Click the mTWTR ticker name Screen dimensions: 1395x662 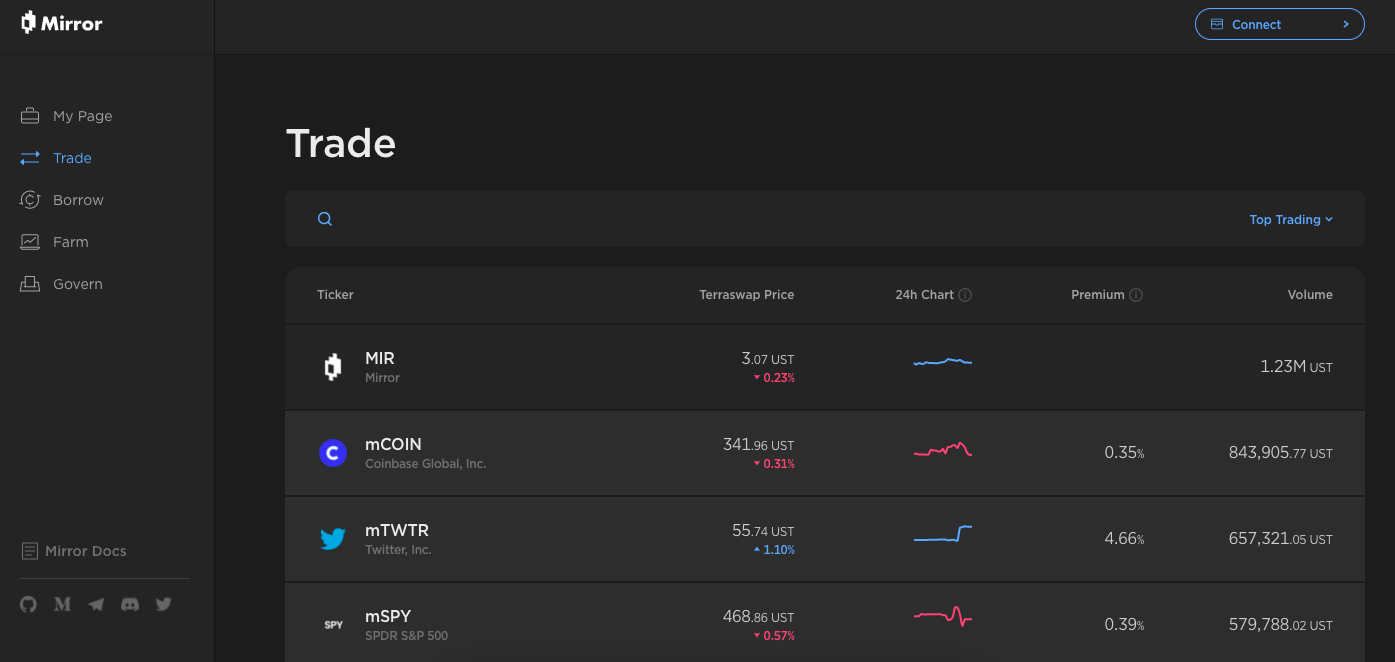tap(397, 530)
